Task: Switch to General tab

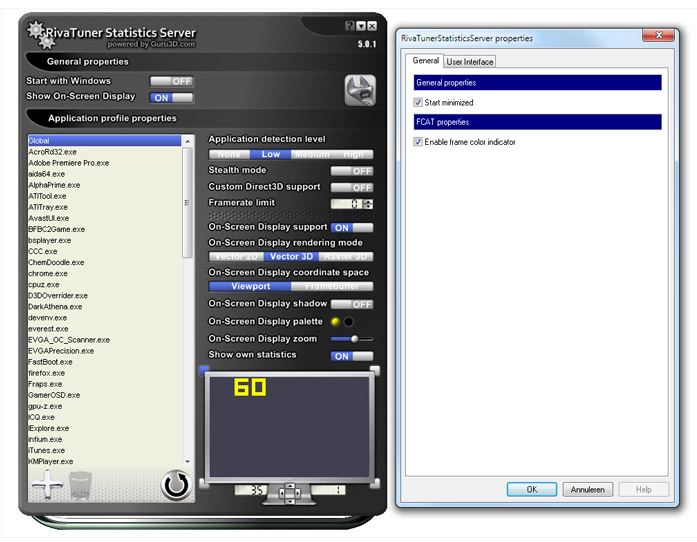Action: pos(425,60)
